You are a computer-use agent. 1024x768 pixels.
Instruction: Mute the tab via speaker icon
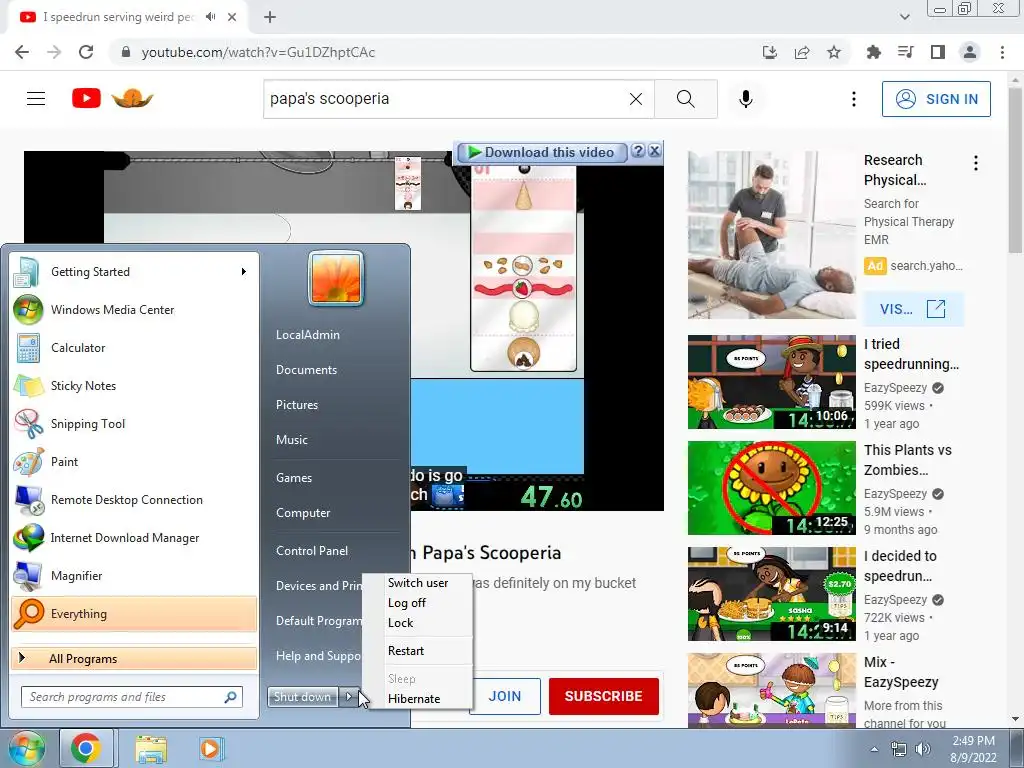[210, 17]
